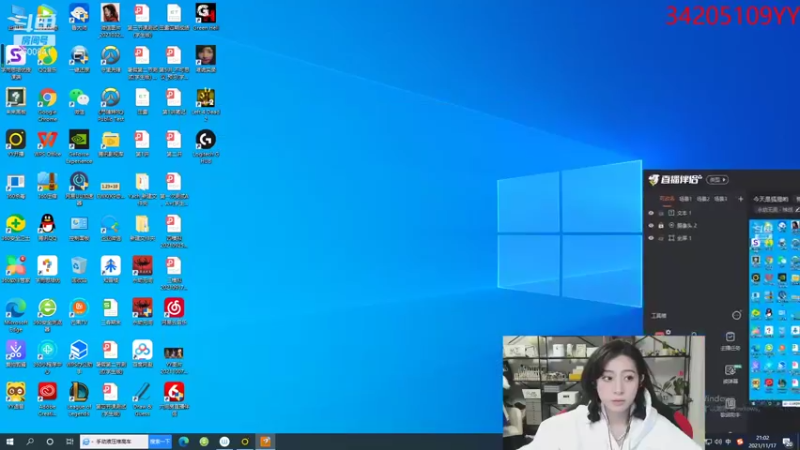Select the YY raccoon desktop icon
This screenshot has height=450, width=800.
pos(16,391)
